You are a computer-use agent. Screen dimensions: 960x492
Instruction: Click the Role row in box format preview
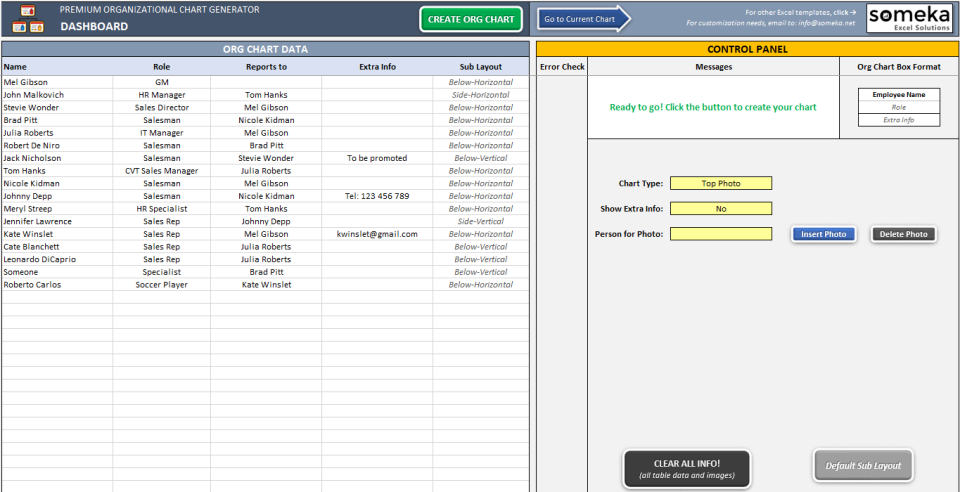click(x=899, y=107)
